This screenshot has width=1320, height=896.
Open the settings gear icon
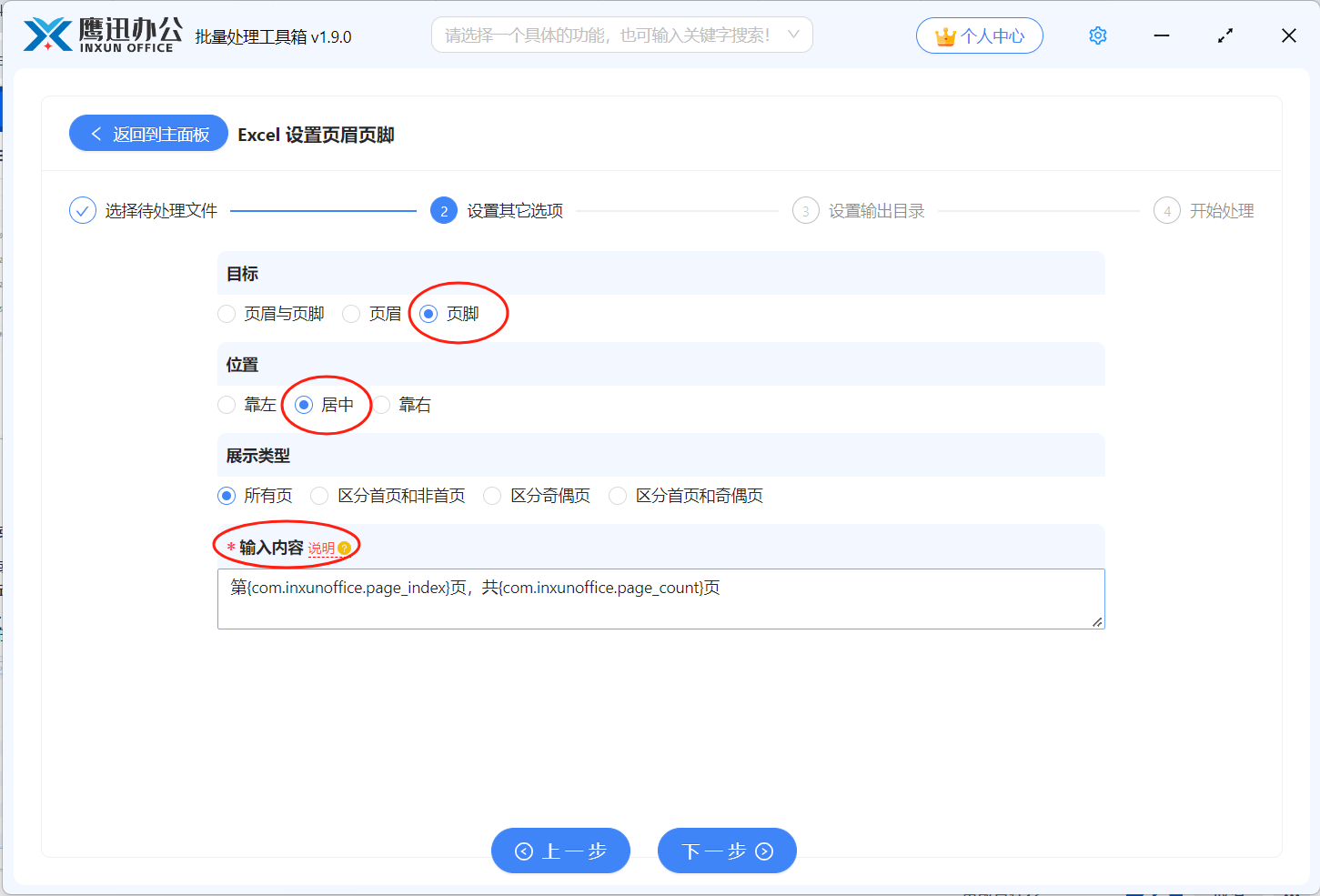click(1097, 35)
